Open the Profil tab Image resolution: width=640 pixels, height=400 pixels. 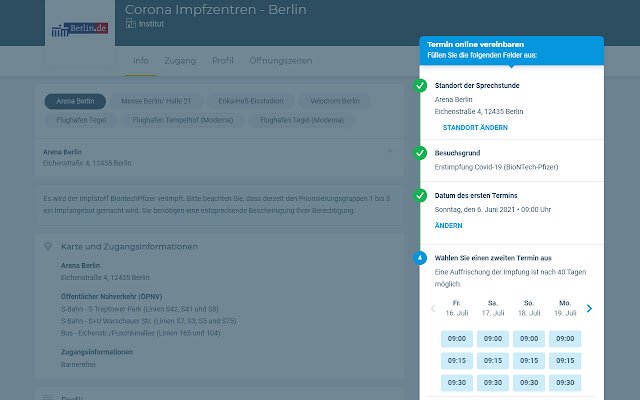(222, 60)
